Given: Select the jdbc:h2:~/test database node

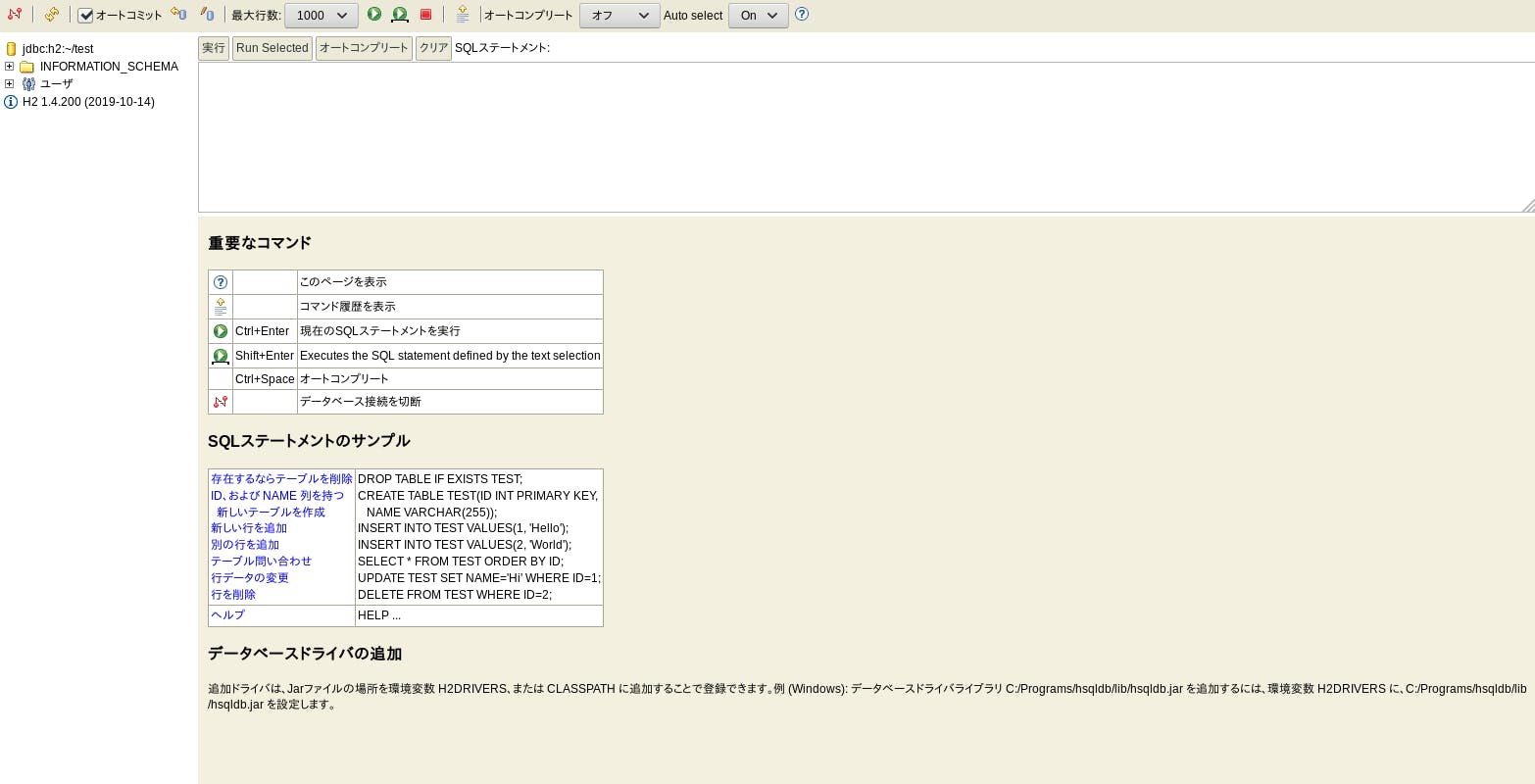Looking at the screenshot, I should point(58,49).
